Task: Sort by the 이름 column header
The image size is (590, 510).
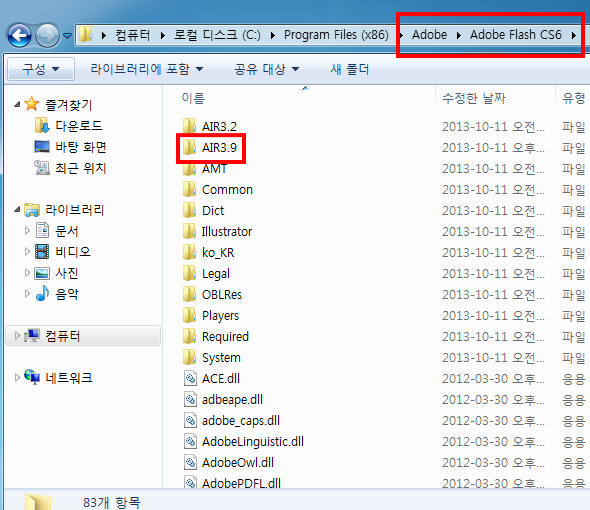Action: pyautogui.click(x=193, y=98)
